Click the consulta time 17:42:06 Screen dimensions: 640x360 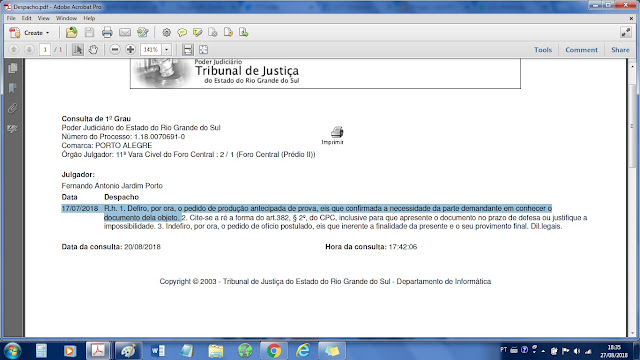pyautogui.click(x=403, y=247)
